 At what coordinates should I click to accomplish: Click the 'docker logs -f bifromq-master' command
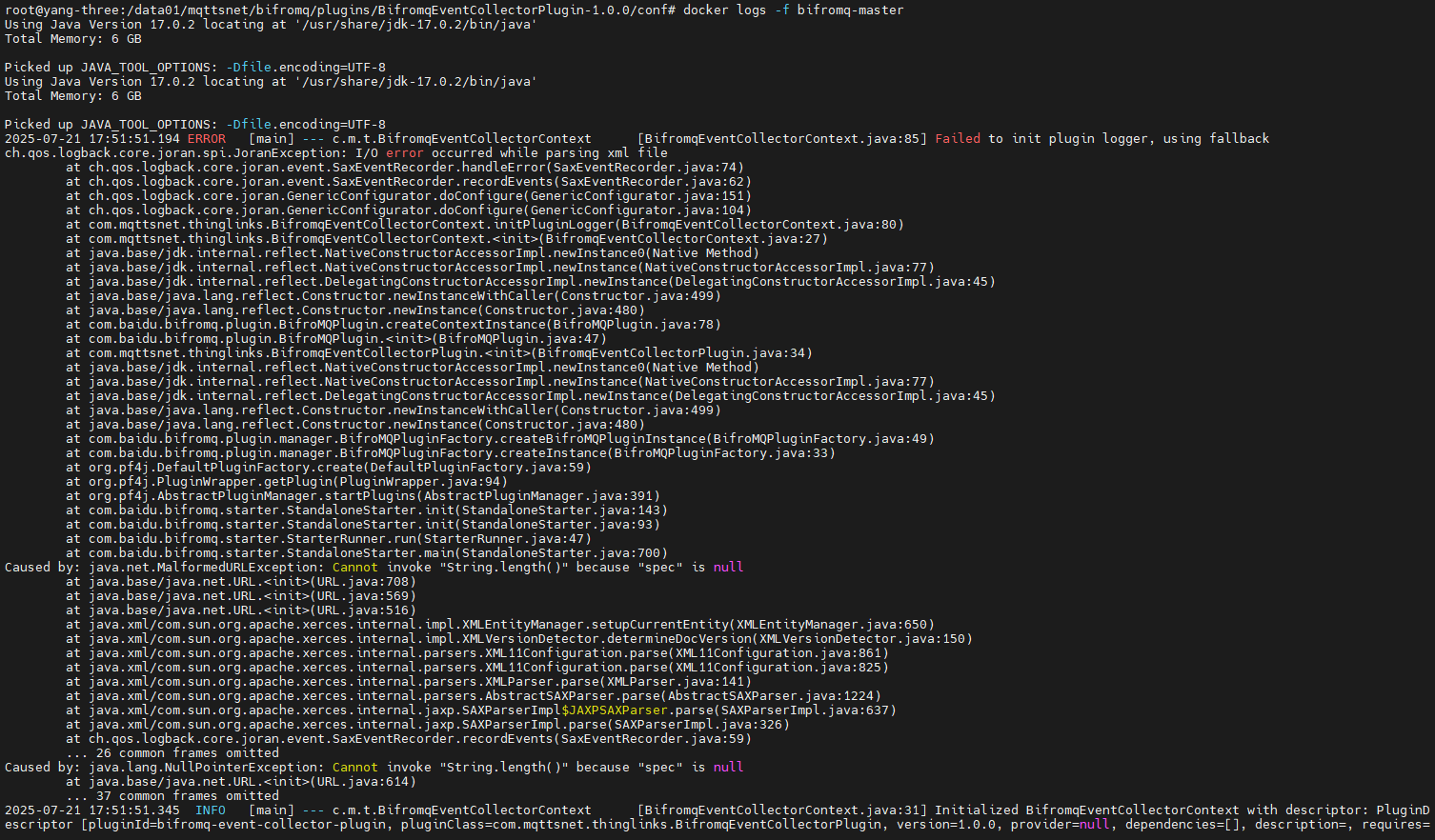(x=794, y=10)
